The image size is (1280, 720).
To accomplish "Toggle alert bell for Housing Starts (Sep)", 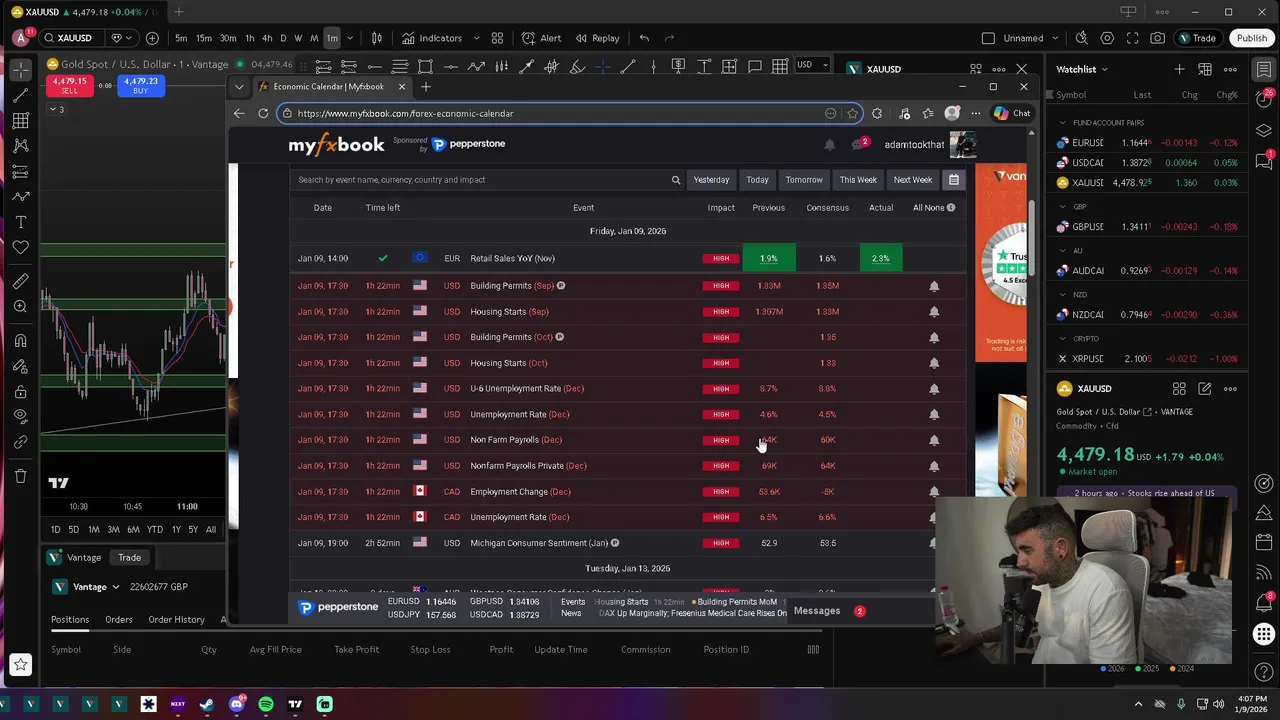I will [934, 312].
